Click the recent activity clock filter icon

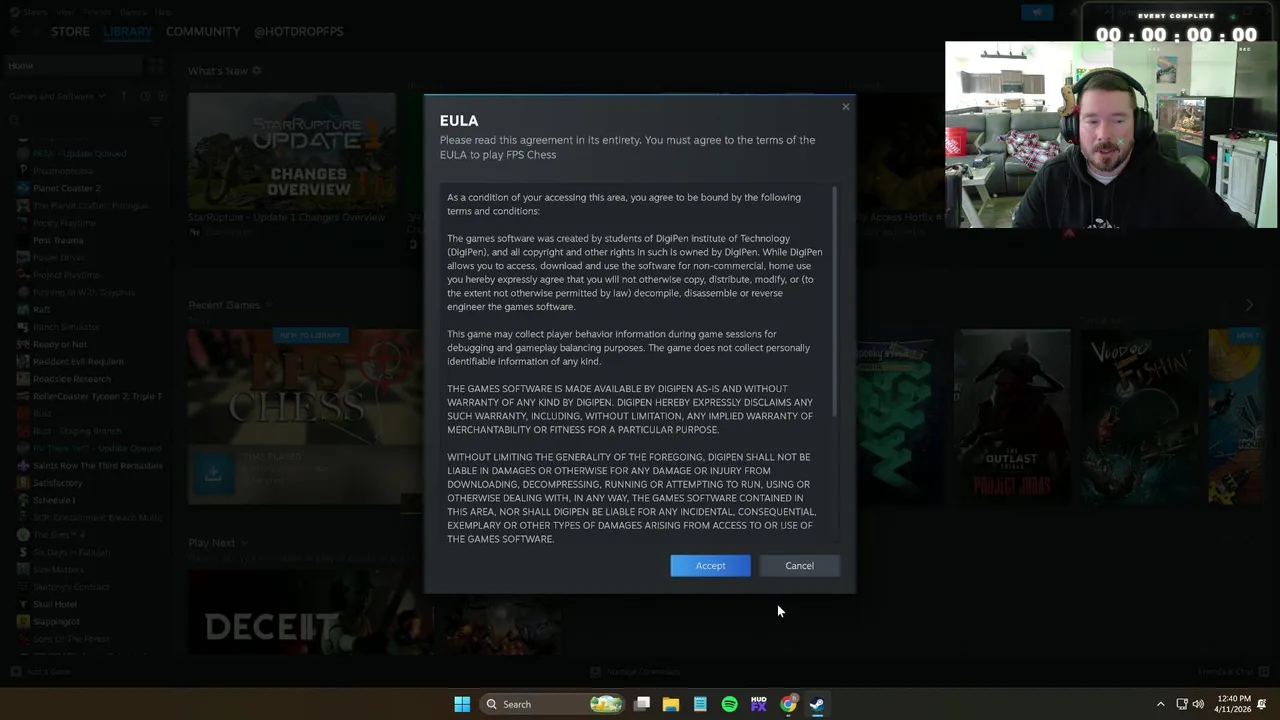144,96
